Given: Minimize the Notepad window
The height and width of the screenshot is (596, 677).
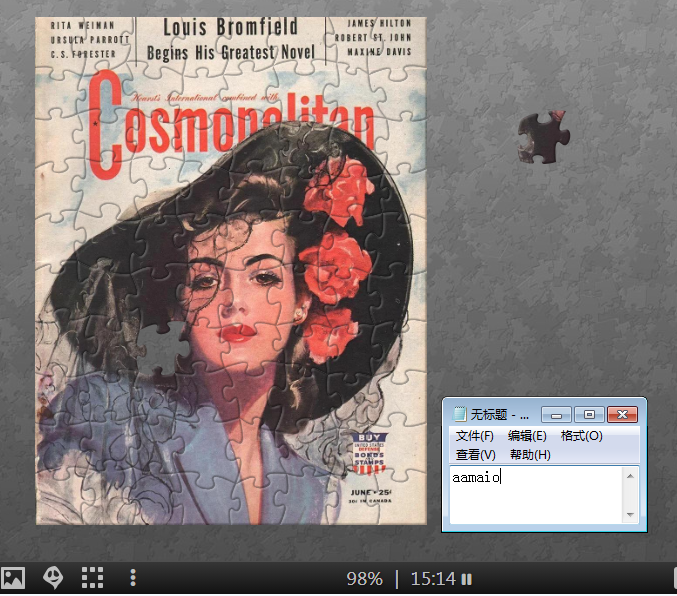Looking at the screenshot, I should tap(556, 415).
